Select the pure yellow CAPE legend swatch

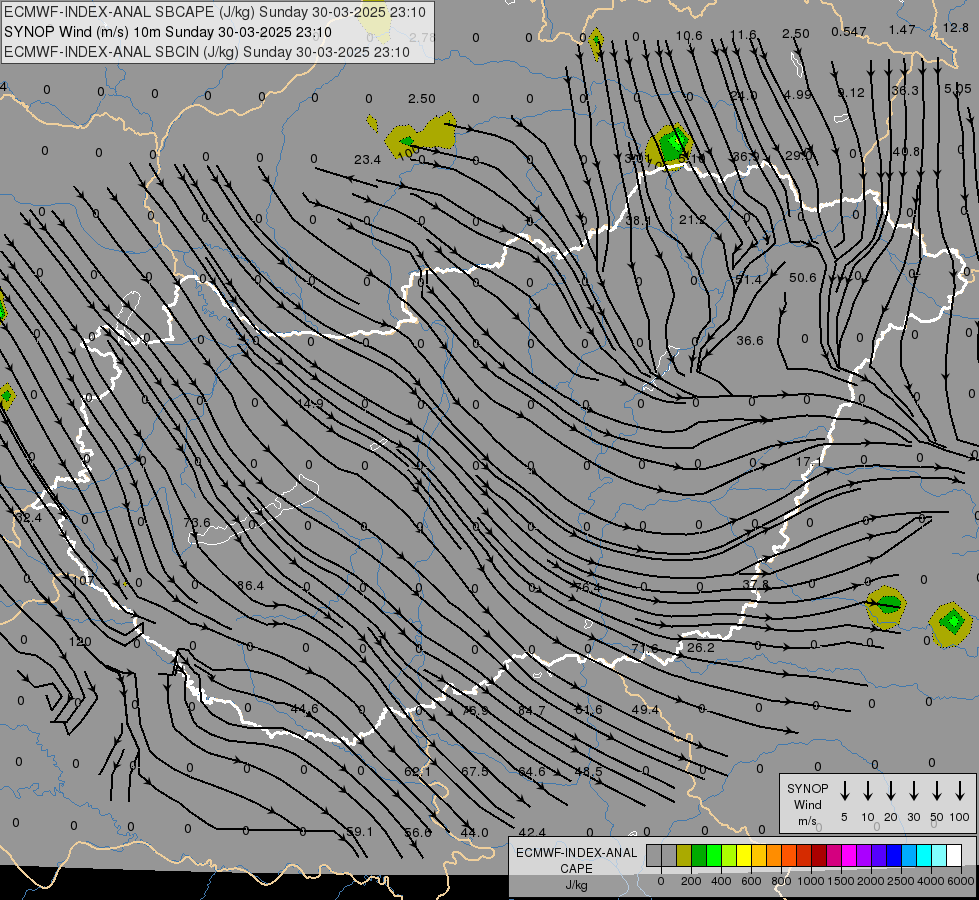(x=744, y=856)
